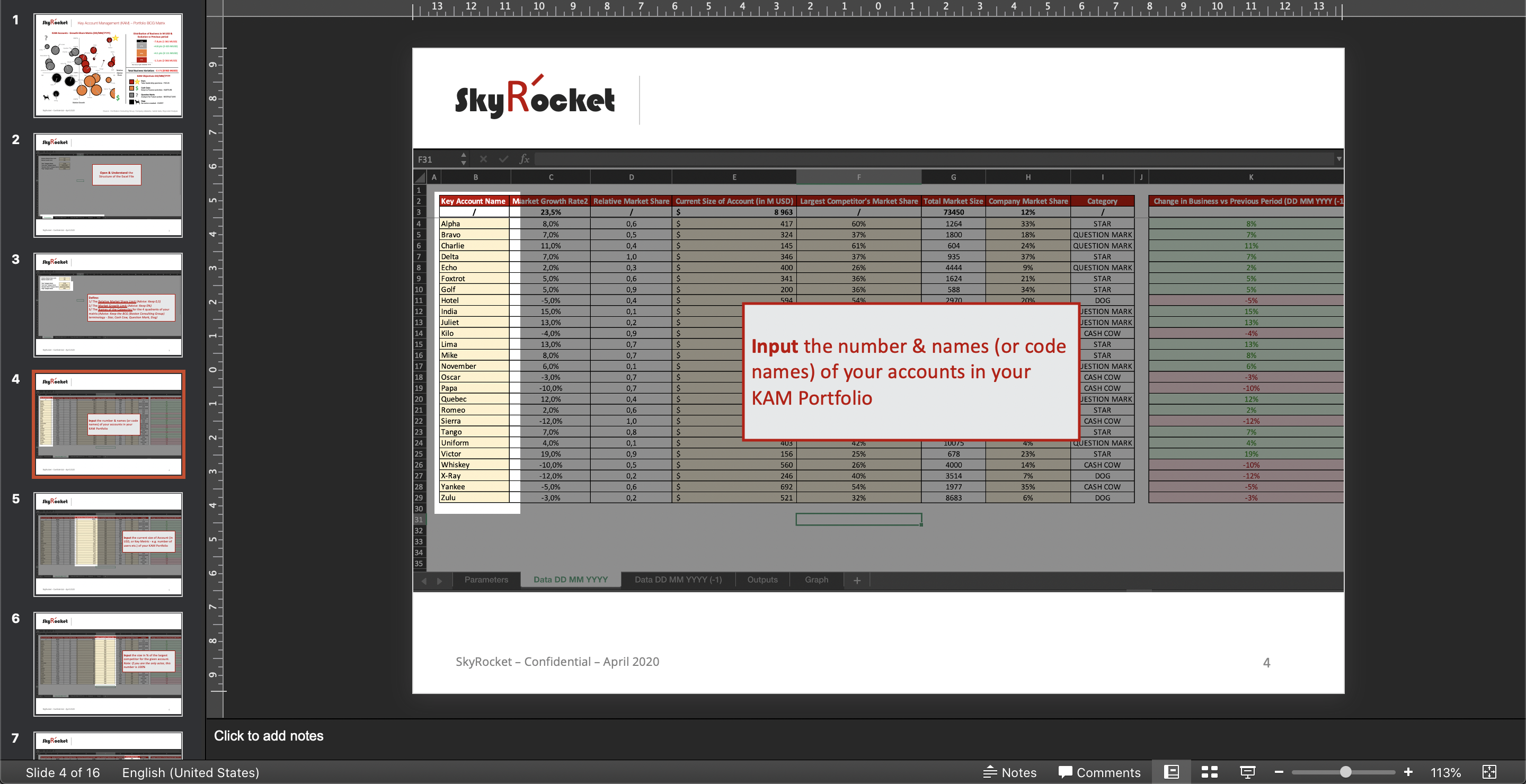Open the Notes pane button
The height and width of the screenshot is (784, 1526).
point(1010,772)
